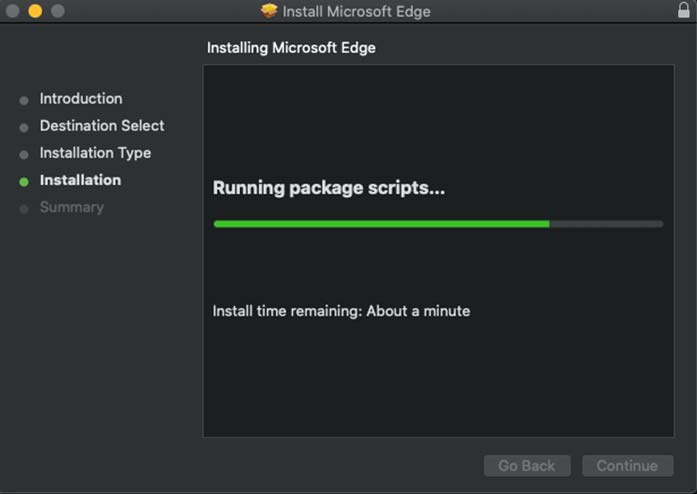Click the gray zoom window button

pyautogui.click(x=58, y=11)
